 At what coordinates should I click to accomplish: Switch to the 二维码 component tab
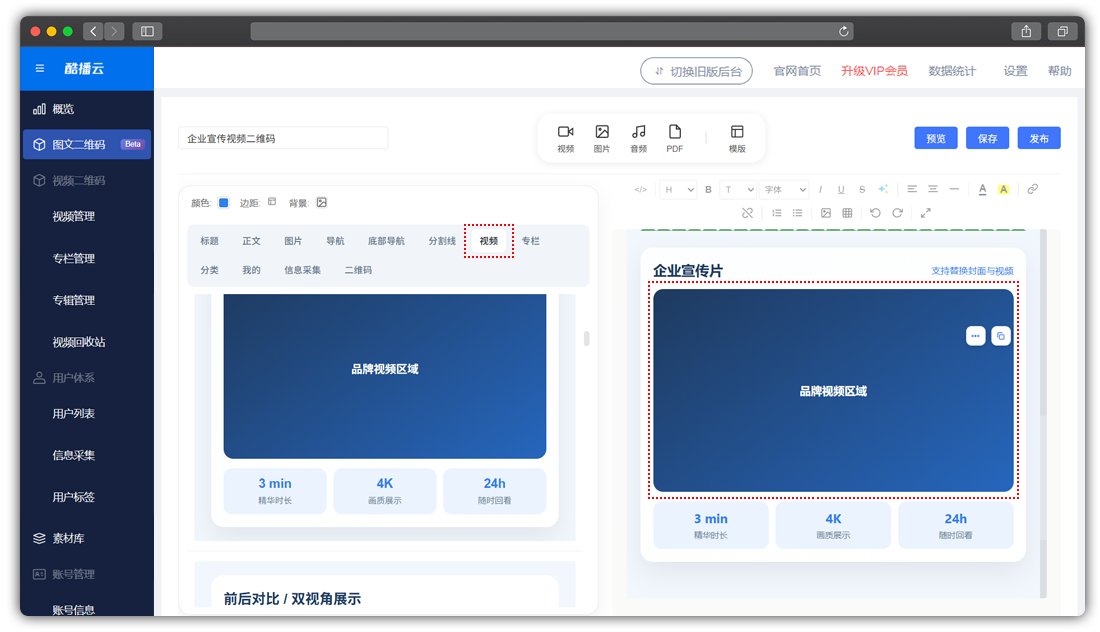coord(358,270)
